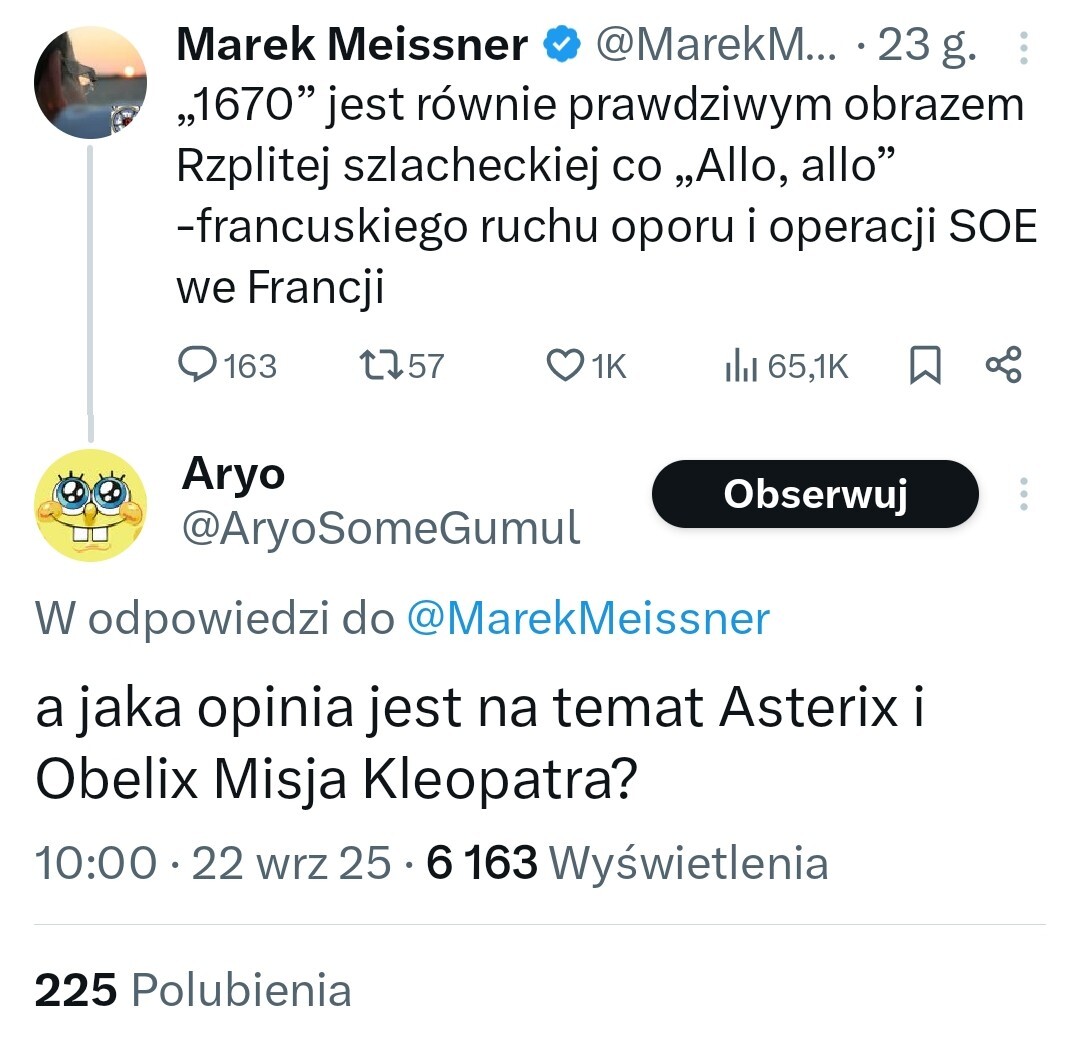Open Marek Meissner's profile picture
The height and width of the screenshot is (1043, 1080).
91,82
